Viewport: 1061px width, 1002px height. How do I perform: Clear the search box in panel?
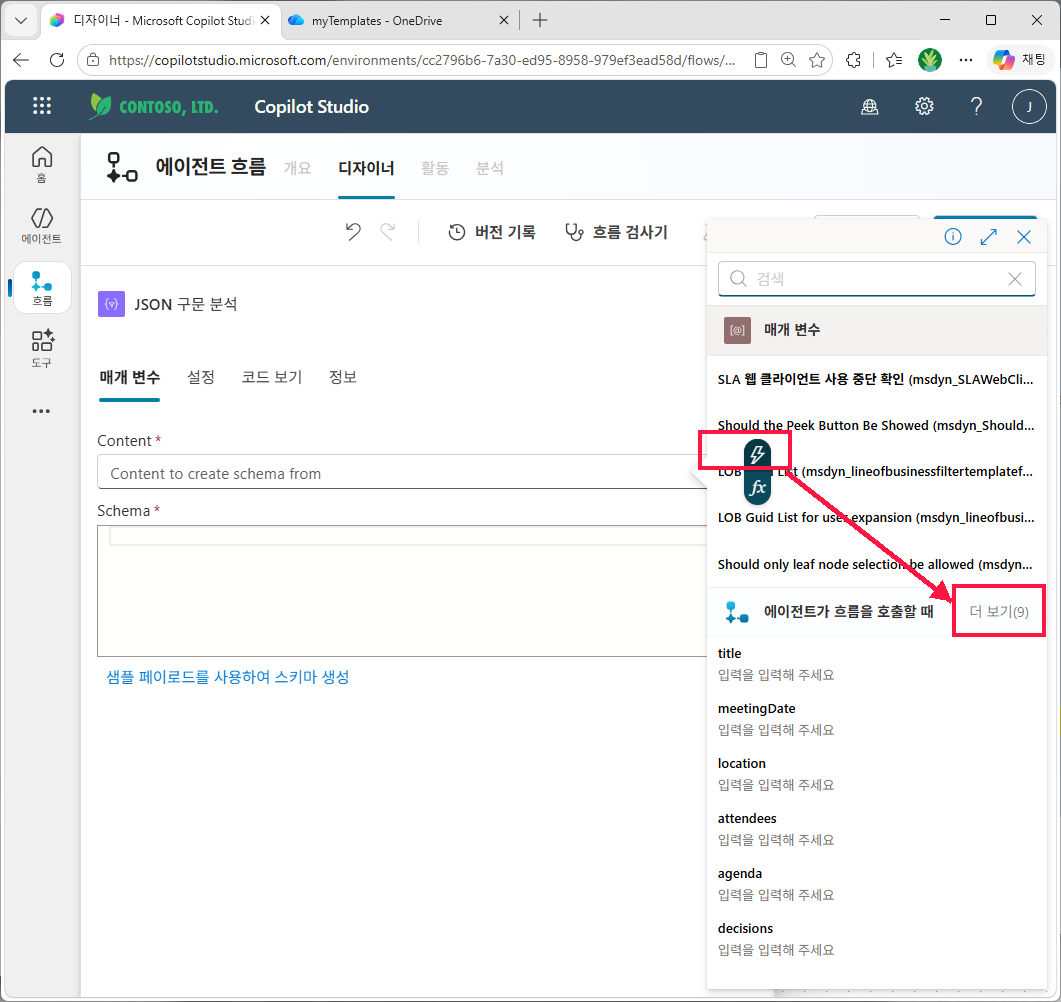1014,279
